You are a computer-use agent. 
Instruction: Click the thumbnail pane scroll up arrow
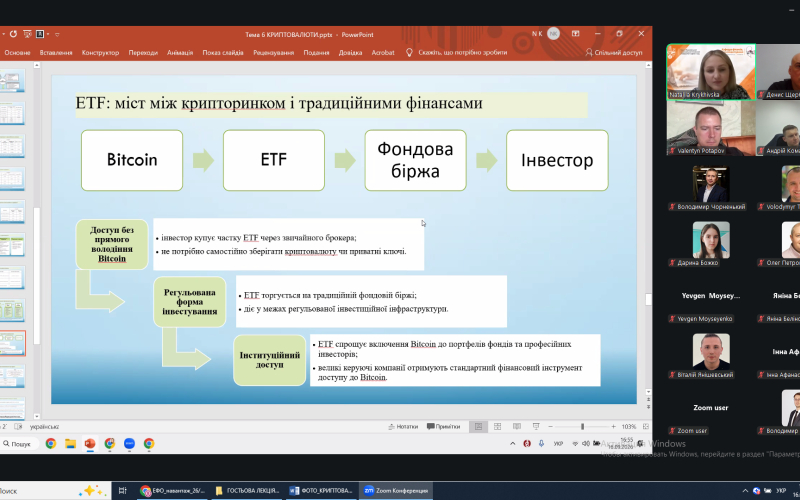[x=37, y=65]
